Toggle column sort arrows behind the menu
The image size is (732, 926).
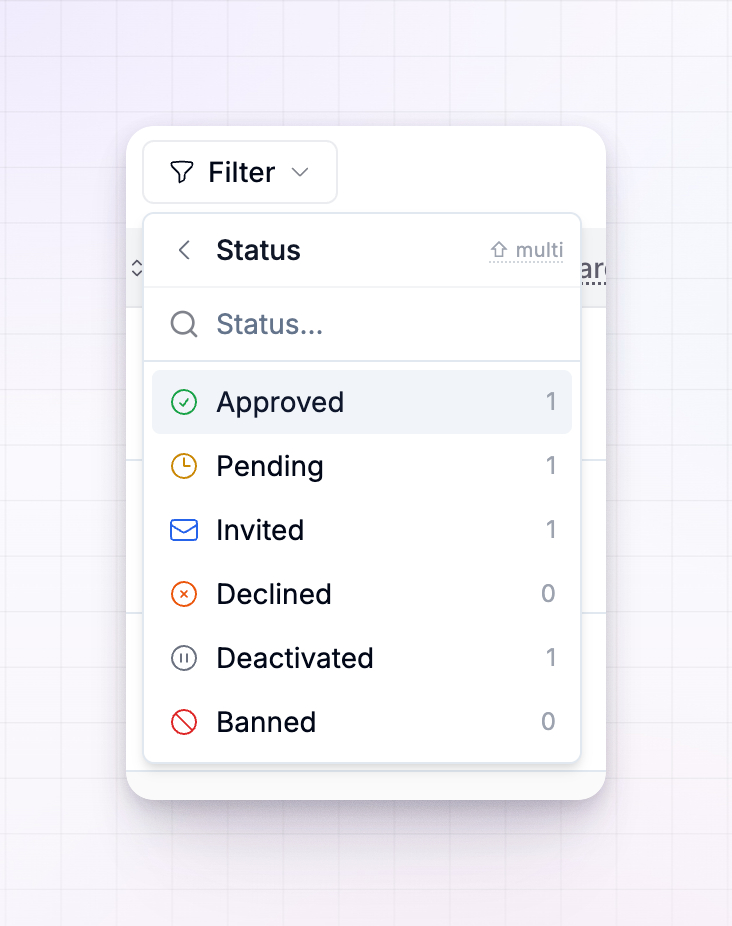[137, 268]
